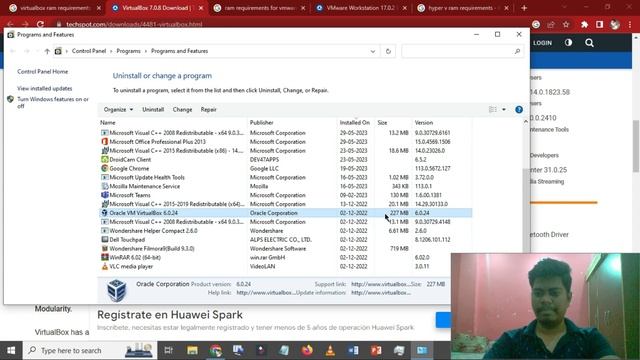This screenshot has width=640, height=360.
Task: Open View installed updates link
Action: click(x=44, y=88)
